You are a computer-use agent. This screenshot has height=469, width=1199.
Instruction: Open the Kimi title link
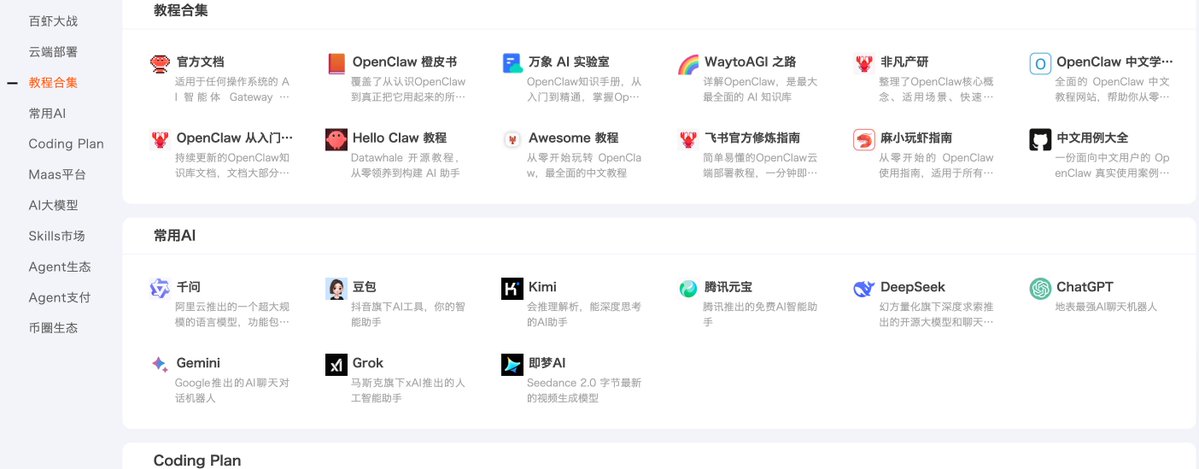click(x=542, y=288)
